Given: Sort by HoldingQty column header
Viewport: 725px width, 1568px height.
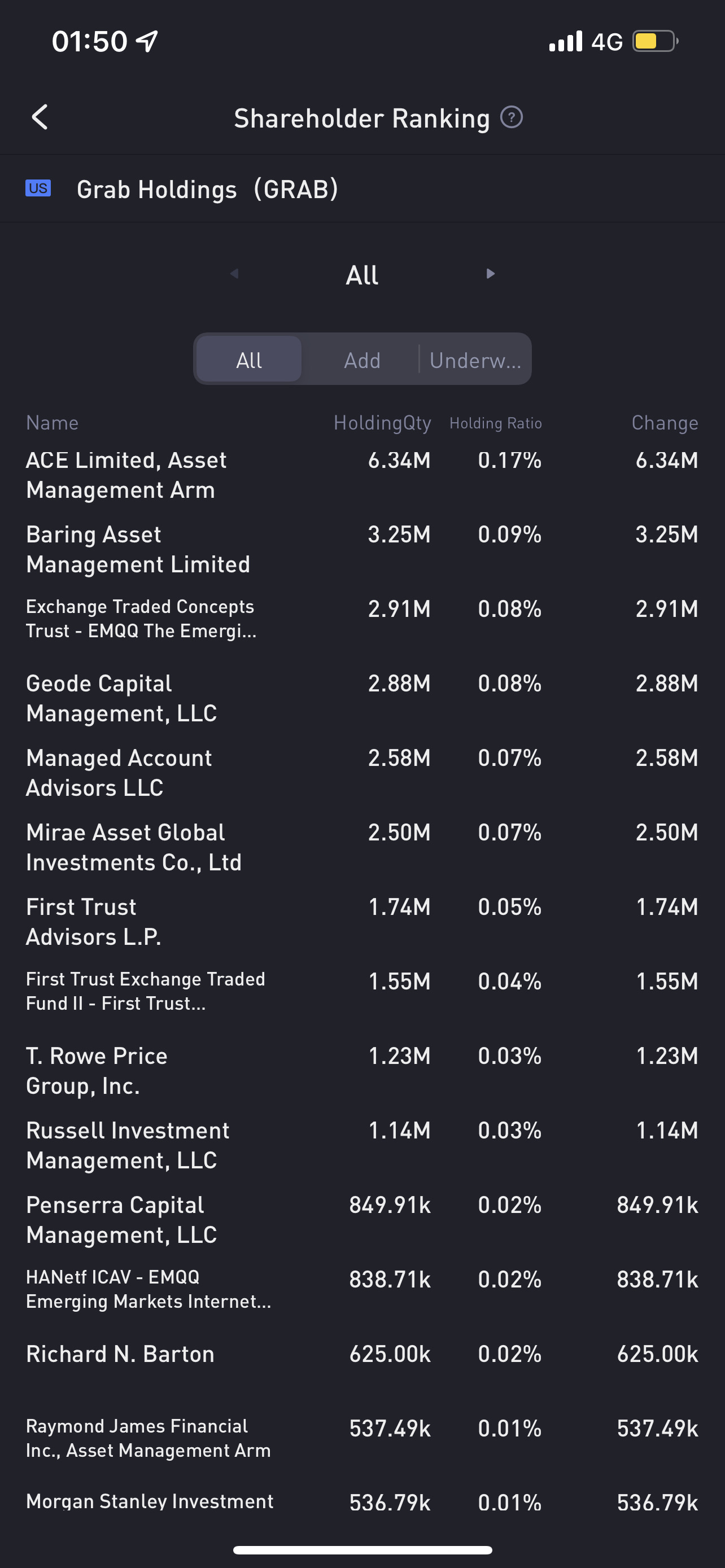Looking at the screenshot, I should [382, 422].
